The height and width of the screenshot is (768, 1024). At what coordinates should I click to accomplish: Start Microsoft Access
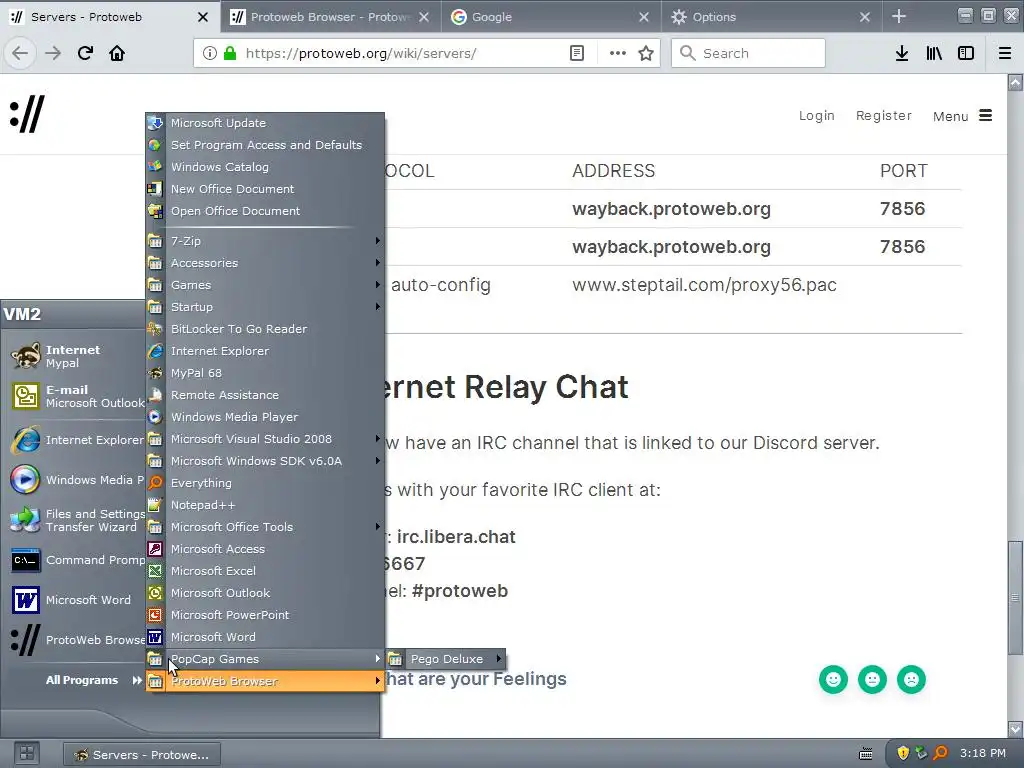(265, 549)
